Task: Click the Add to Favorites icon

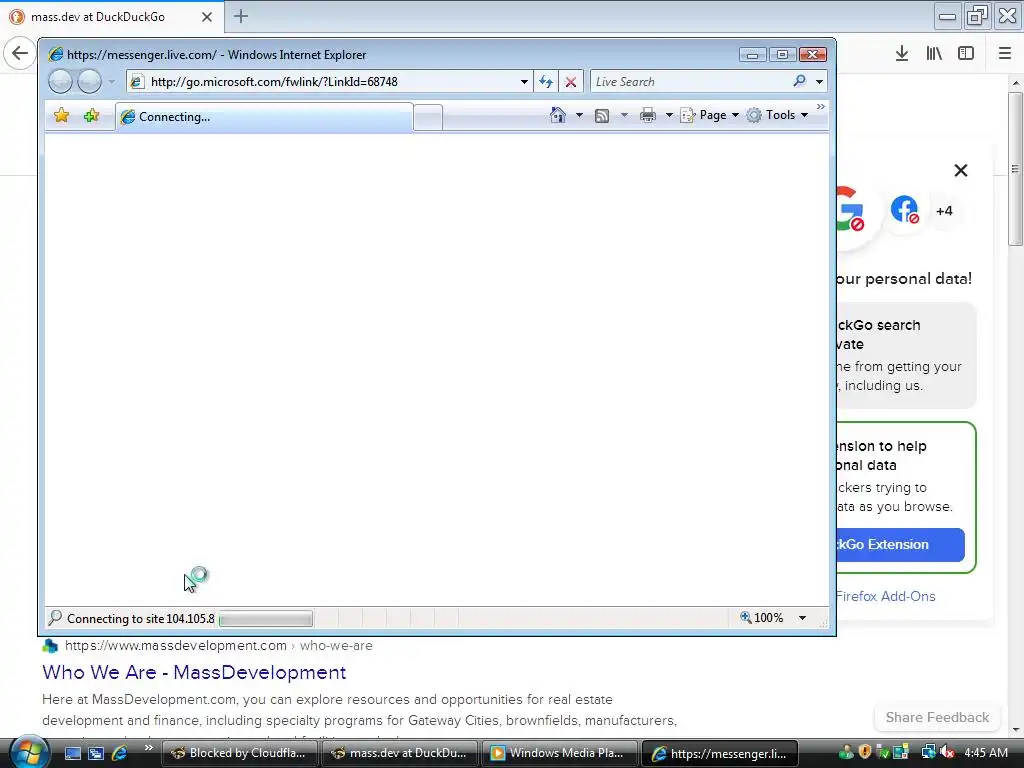Action: coord(91,116)
